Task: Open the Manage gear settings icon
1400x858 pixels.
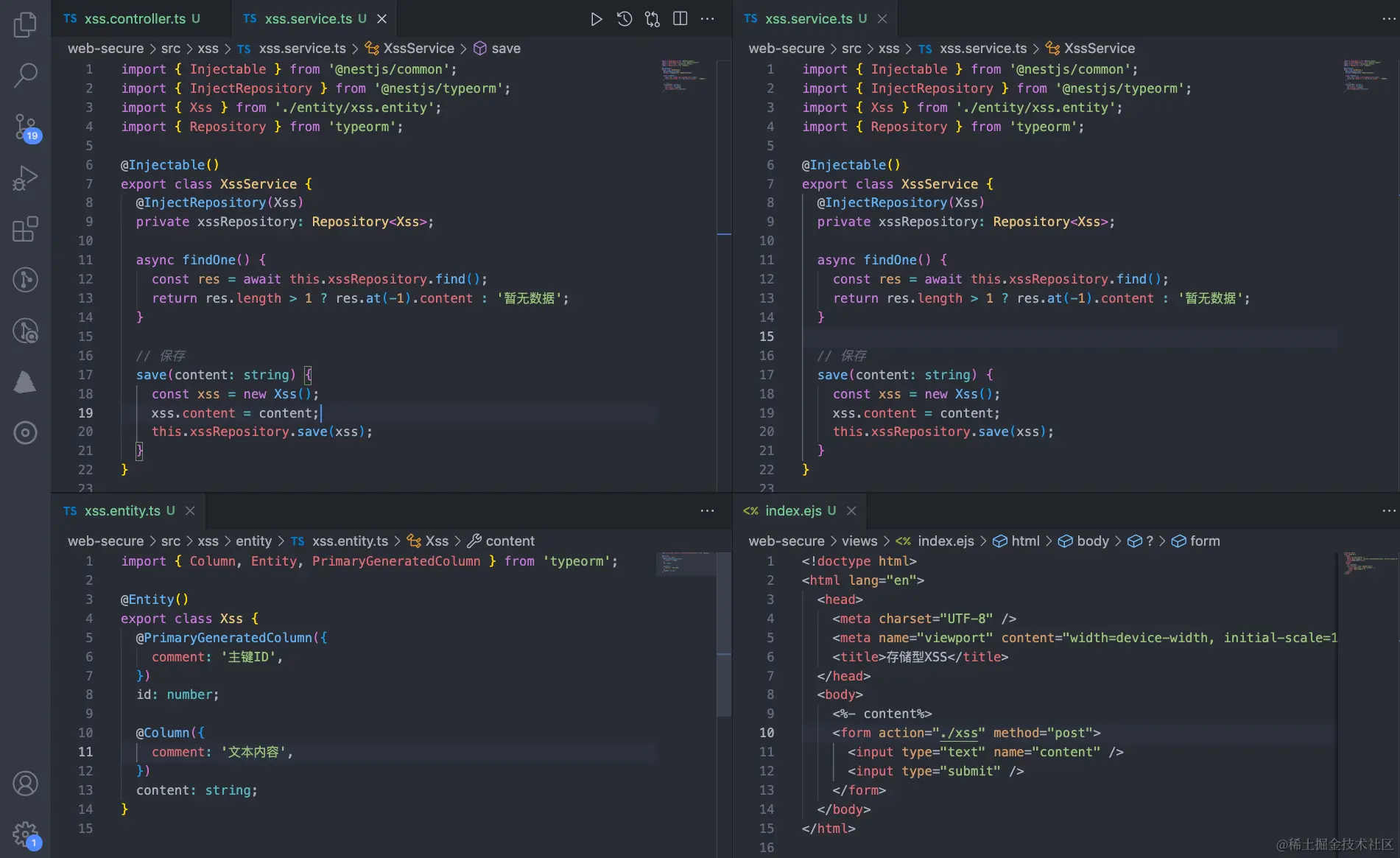Action: coord(27,835)
